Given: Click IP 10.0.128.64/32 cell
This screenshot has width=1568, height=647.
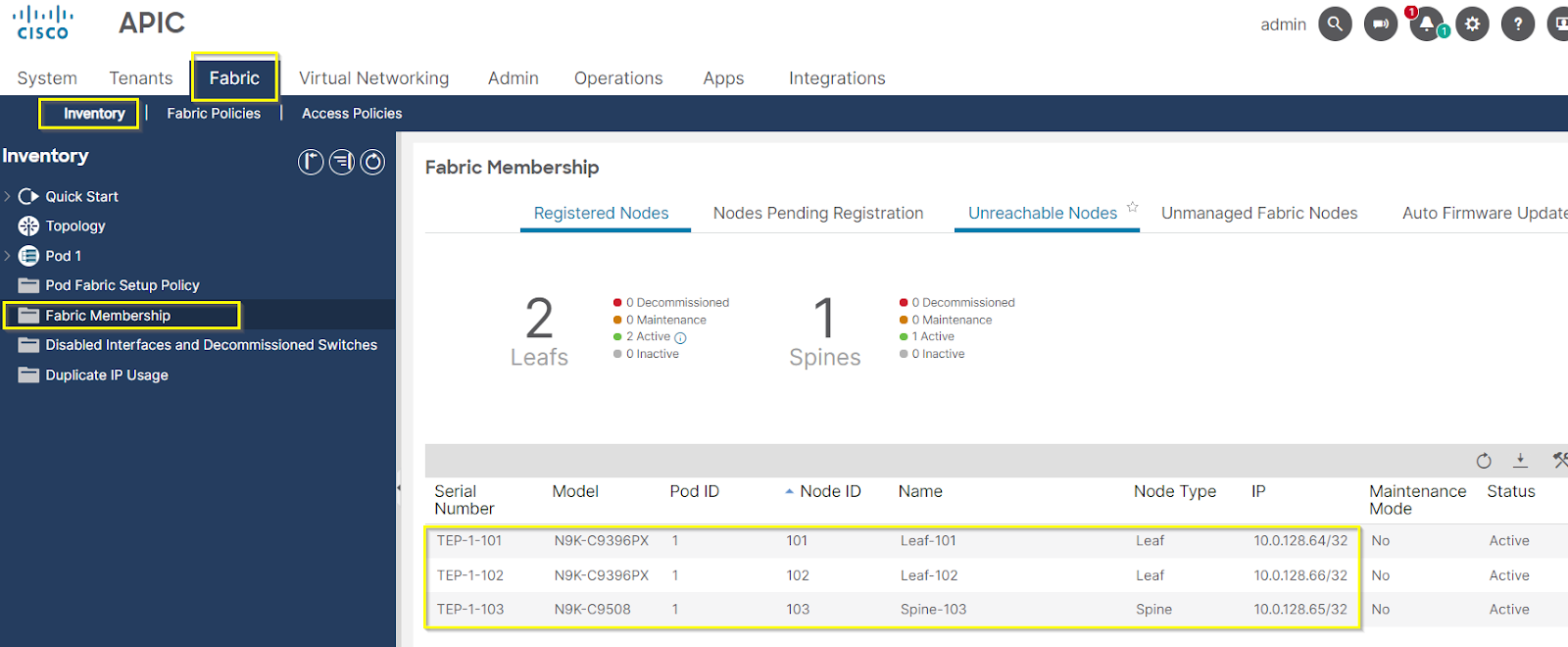Looking at the screenshot, I should pyautogui.click(x=1300, y=541).
